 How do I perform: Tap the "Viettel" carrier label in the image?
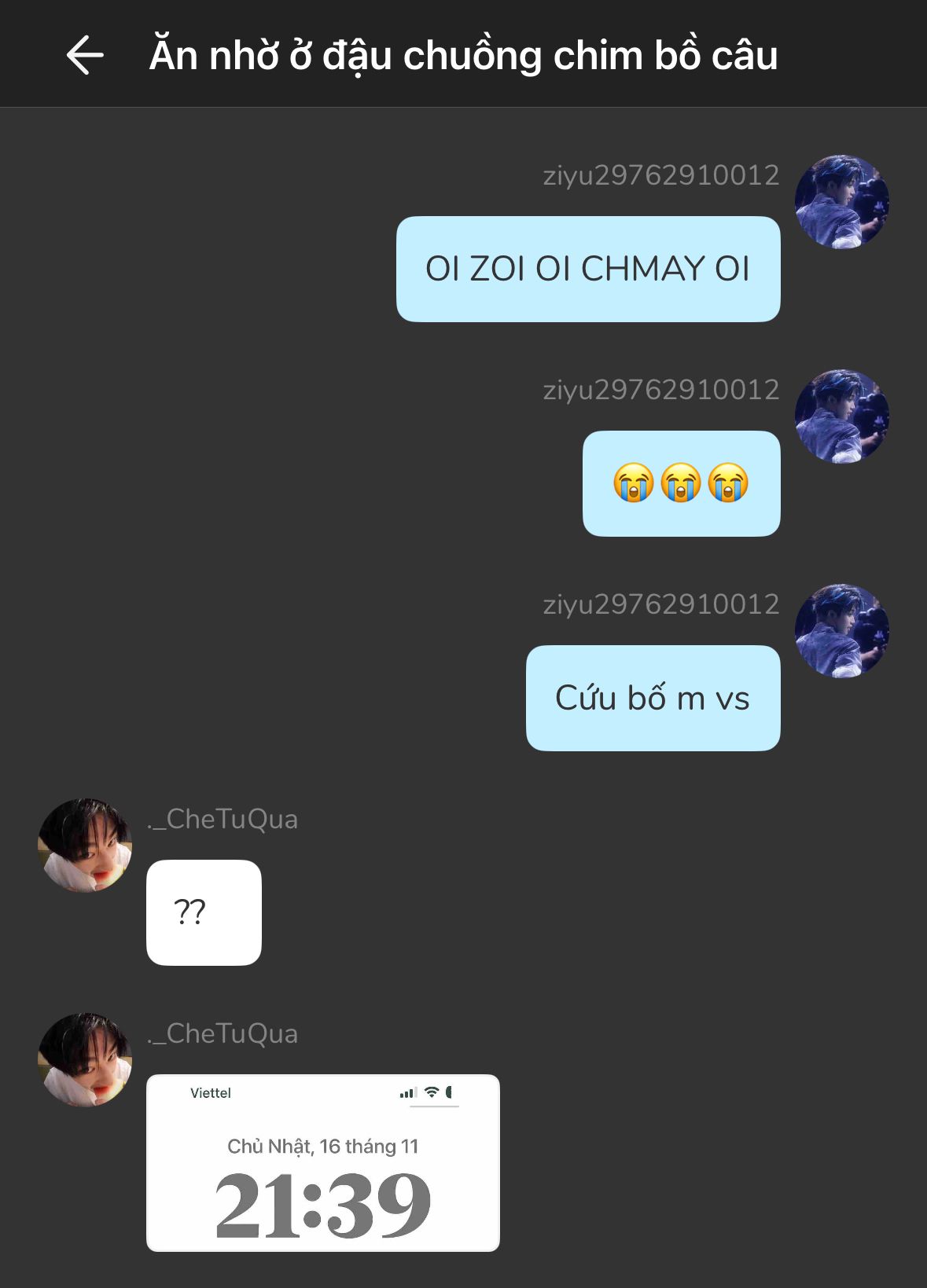pos(211,1093)
